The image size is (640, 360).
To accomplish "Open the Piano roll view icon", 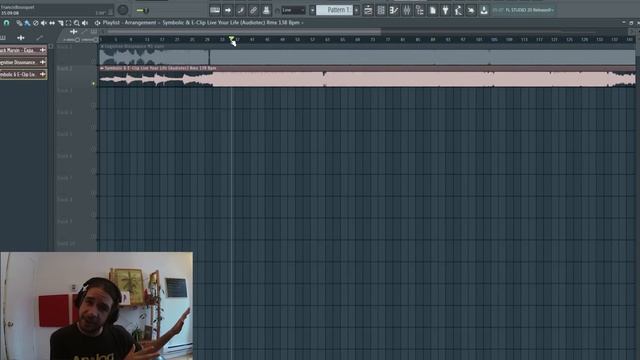I will coord(394,10).
